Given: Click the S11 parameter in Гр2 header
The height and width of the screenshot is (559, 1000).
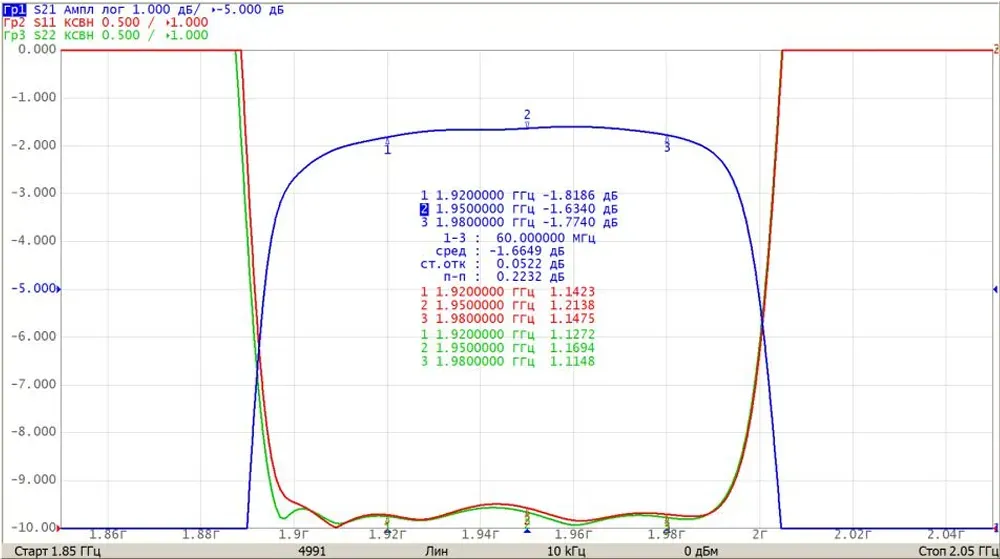Looking at the screenshot, I should [x=45, y=22].
